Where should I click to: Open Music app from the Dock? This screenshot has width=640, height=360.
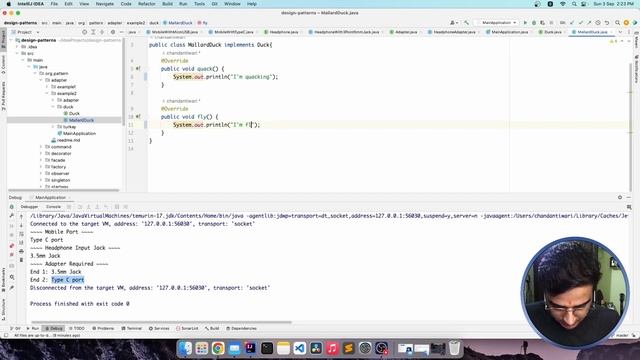[332, 348]
